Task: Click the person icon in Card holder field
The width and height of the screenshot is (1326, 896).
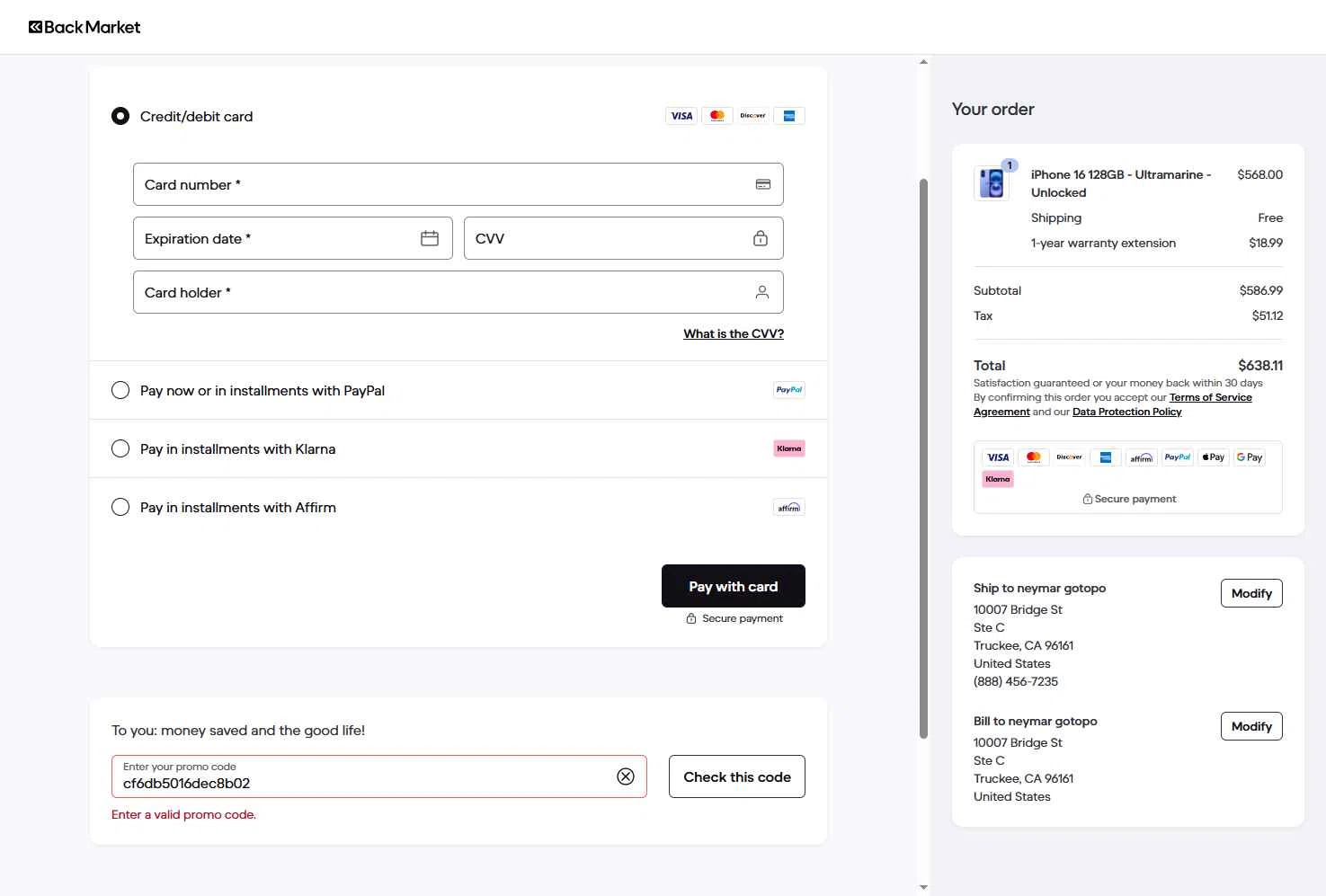Action: 762,292
